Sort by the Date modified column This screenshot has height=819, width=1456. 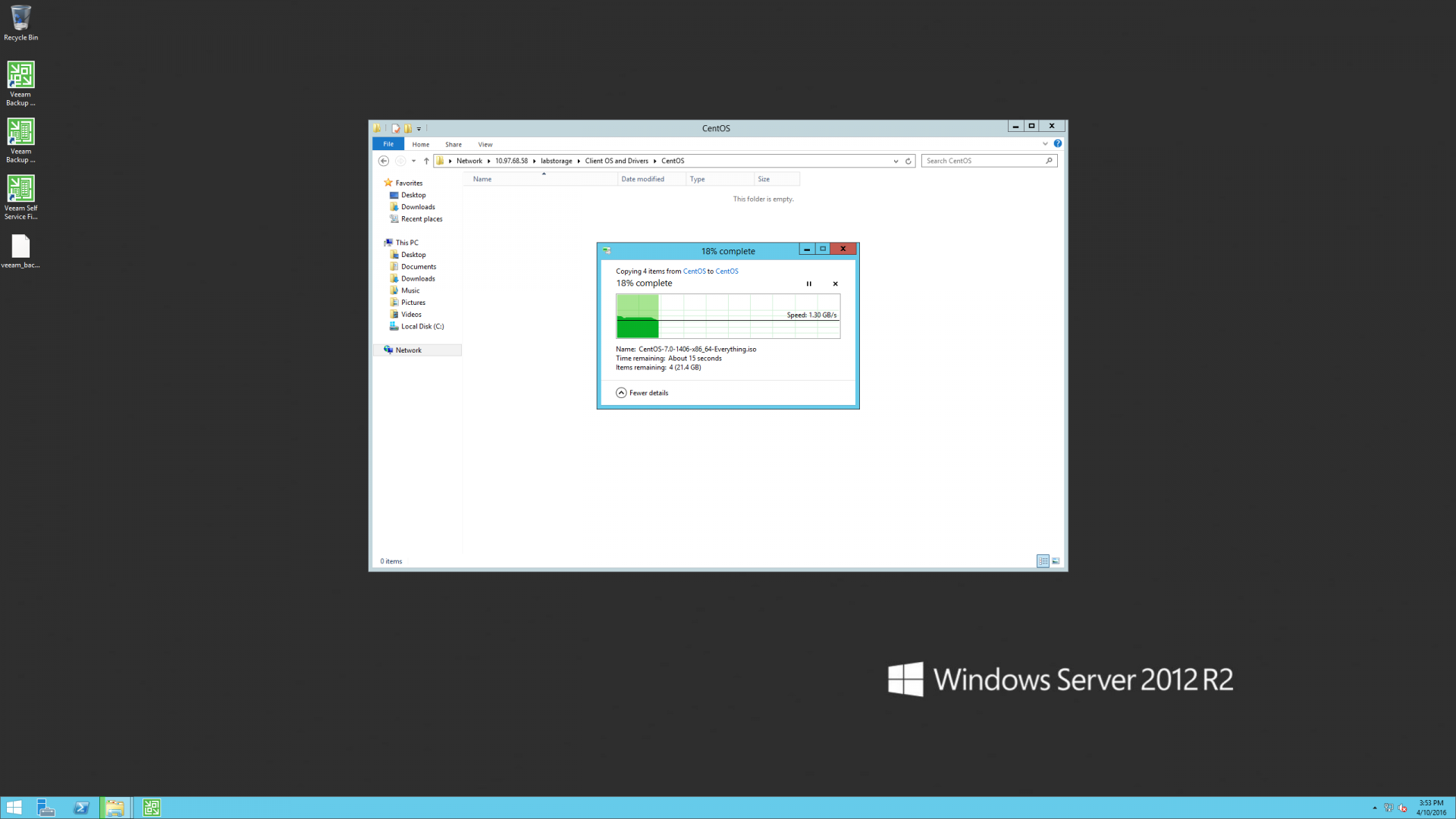(x=652, y=179)
